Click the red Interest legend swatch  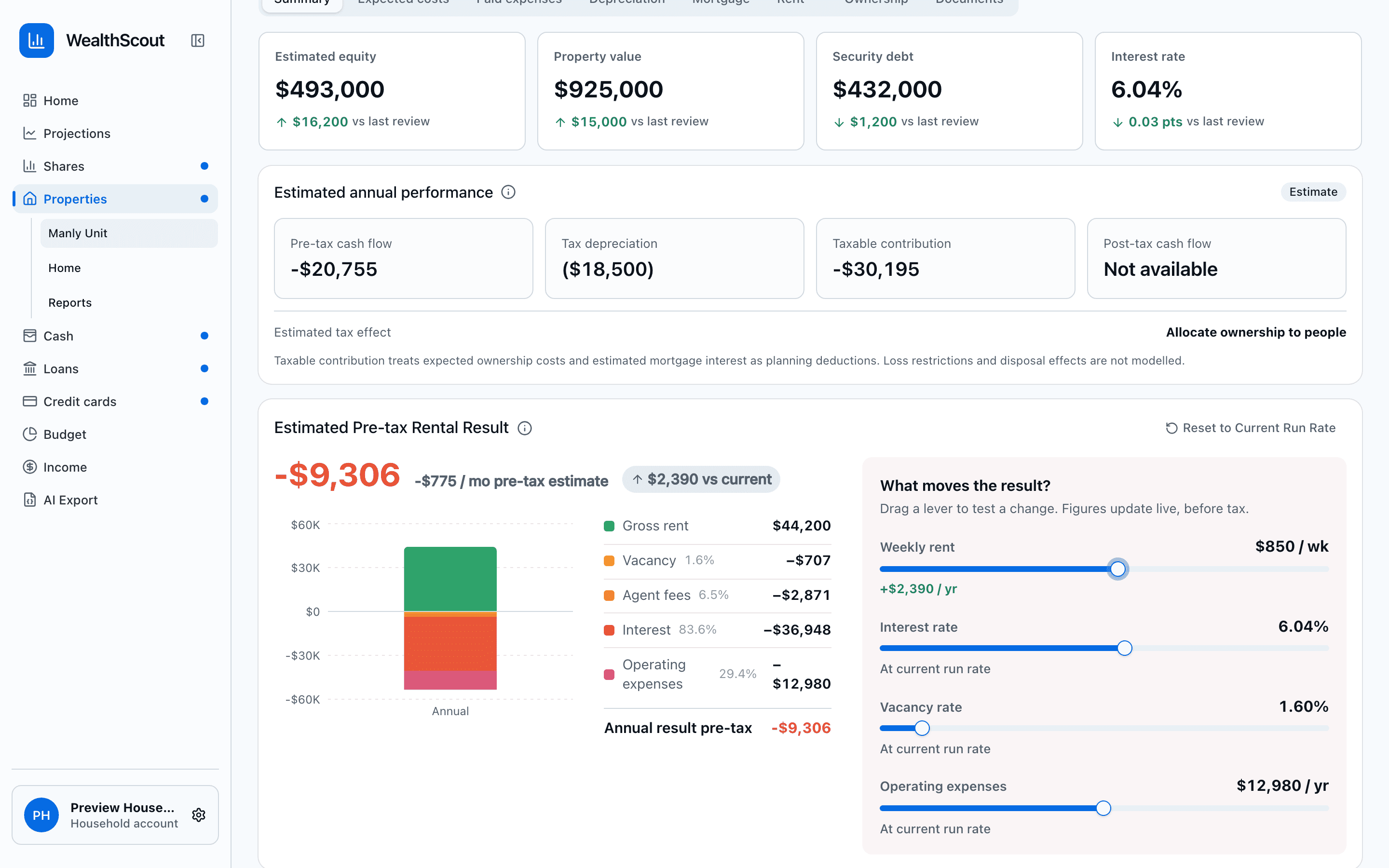pyautogui.click(x=609, y=630)
